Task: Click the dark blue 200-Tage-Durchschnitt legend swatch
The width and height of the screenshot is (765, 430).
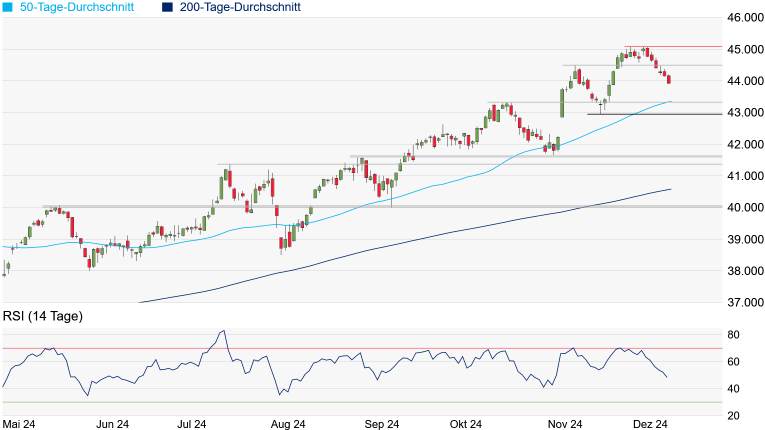Action: tap(167, 7)
